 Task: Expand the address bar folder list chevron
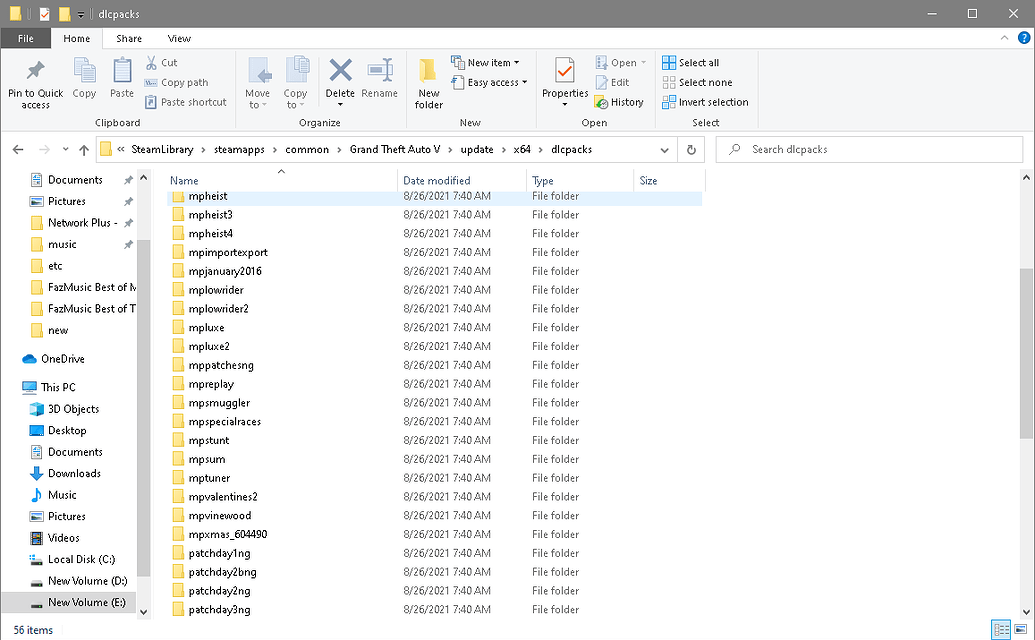click(x=664, y=150)
